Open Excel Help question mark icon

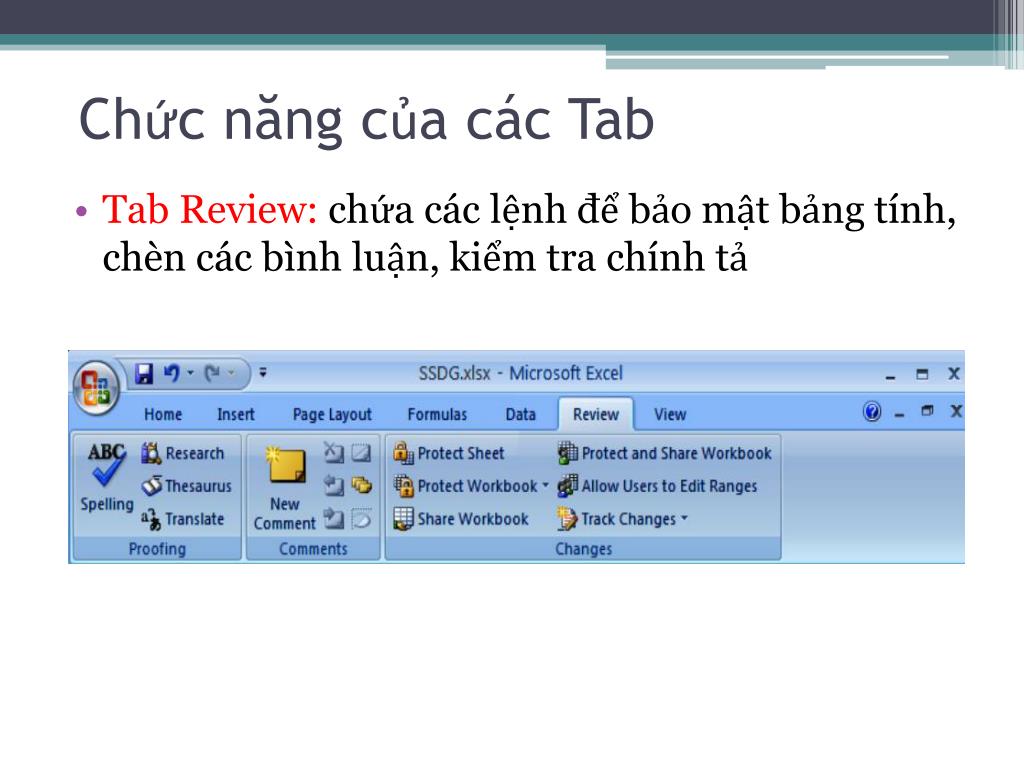pyautogui.click(x=872, y=411)
